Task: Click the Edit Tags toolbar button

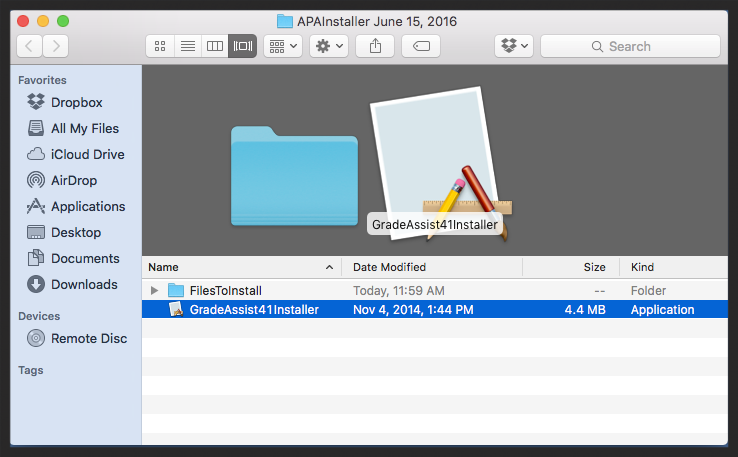Action: pyautogui.click(x=421, y=46)
